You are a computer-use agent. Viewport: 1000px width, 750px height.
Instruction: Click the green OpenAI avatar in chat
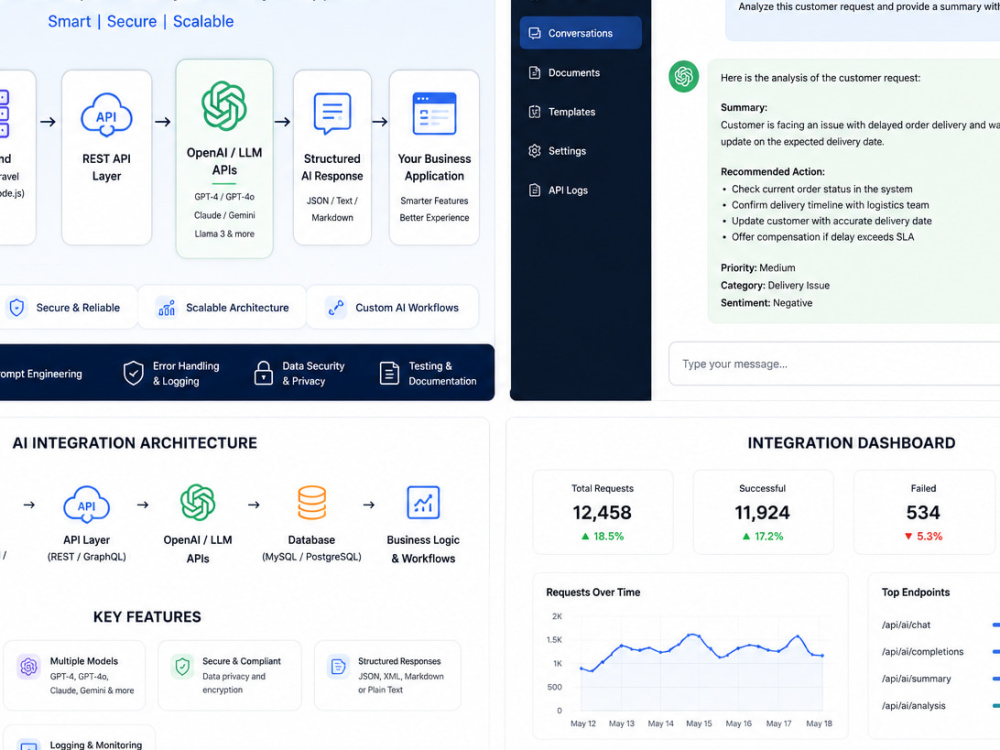click(x=684, y=77)
